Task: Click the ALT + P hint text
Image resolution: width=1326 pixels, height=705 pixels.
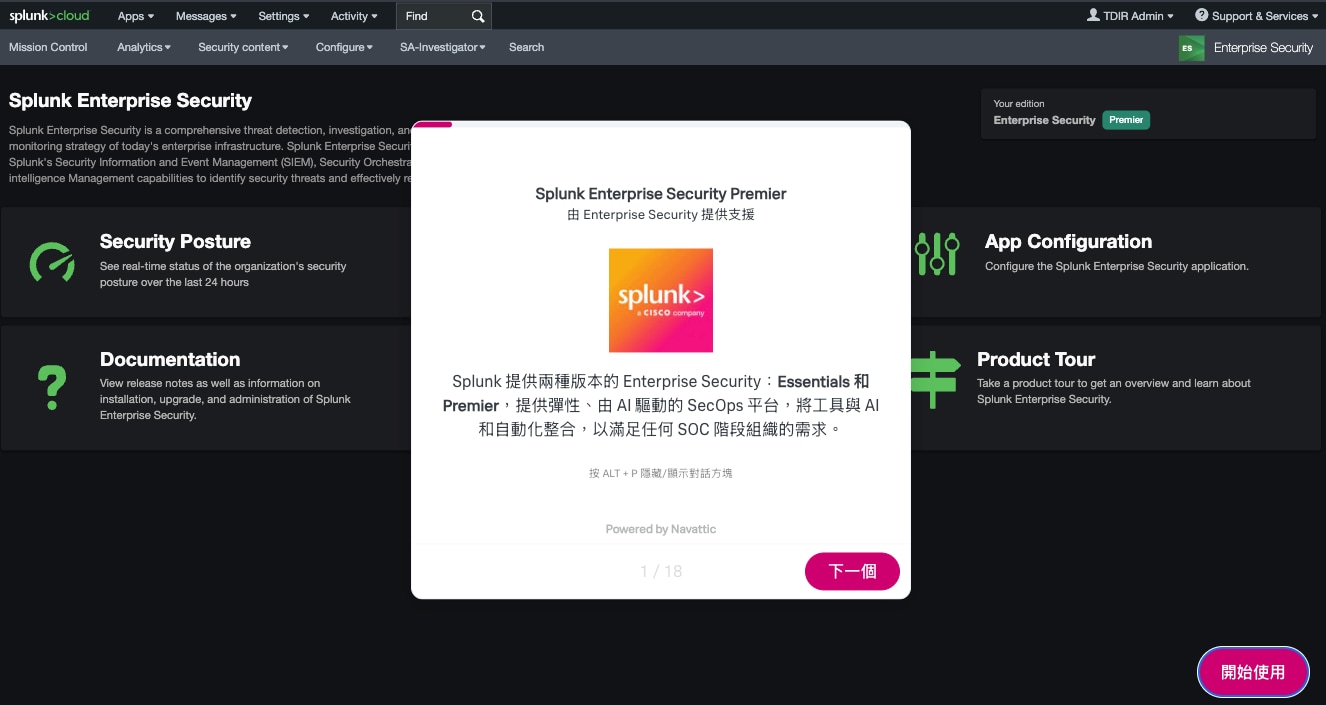Action: (661, 473)
